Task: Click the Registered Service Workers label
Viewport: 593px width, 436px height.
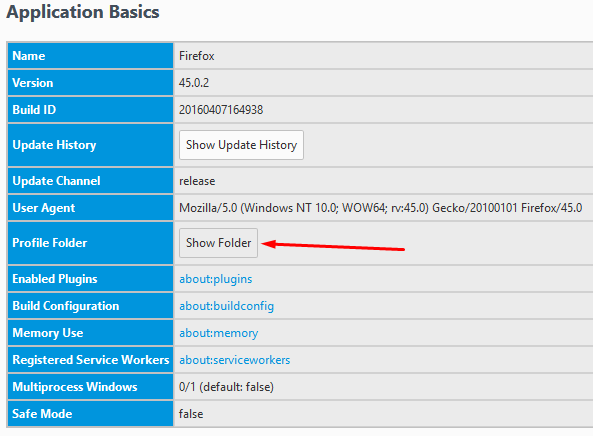Action: [91, 360]
